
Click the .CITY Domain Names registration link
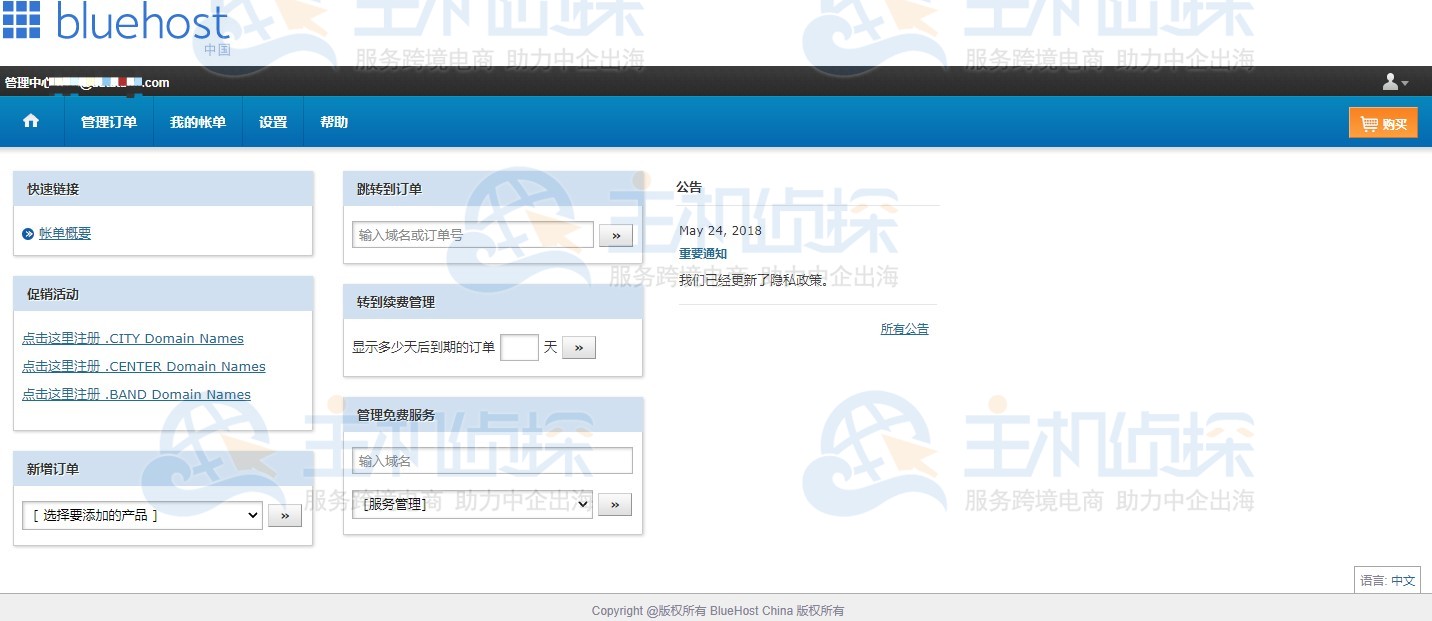(133, 338)
